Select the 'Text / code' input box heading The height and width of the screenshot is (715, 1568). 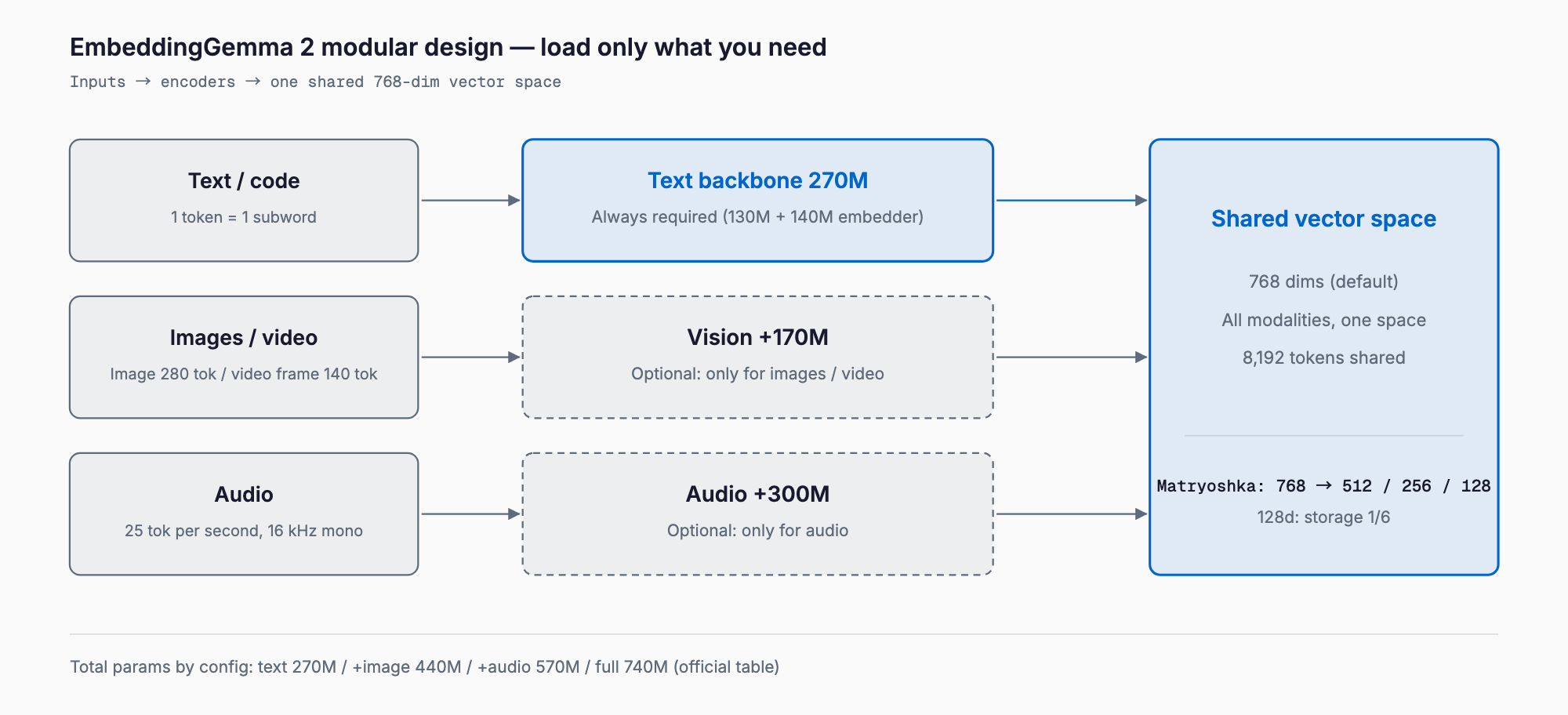click(244, 181)
